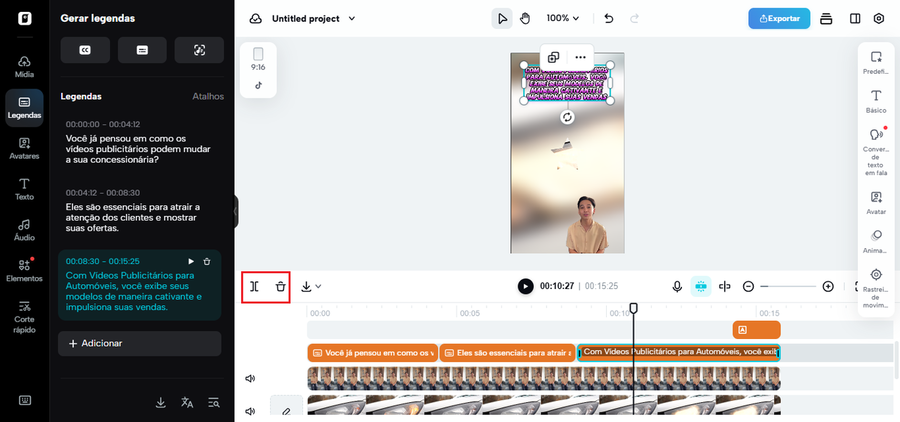900x422 pixels.
Task: Open the Atalhos shortcuts link
Action: pyautogui.click(x=208, y=96)
